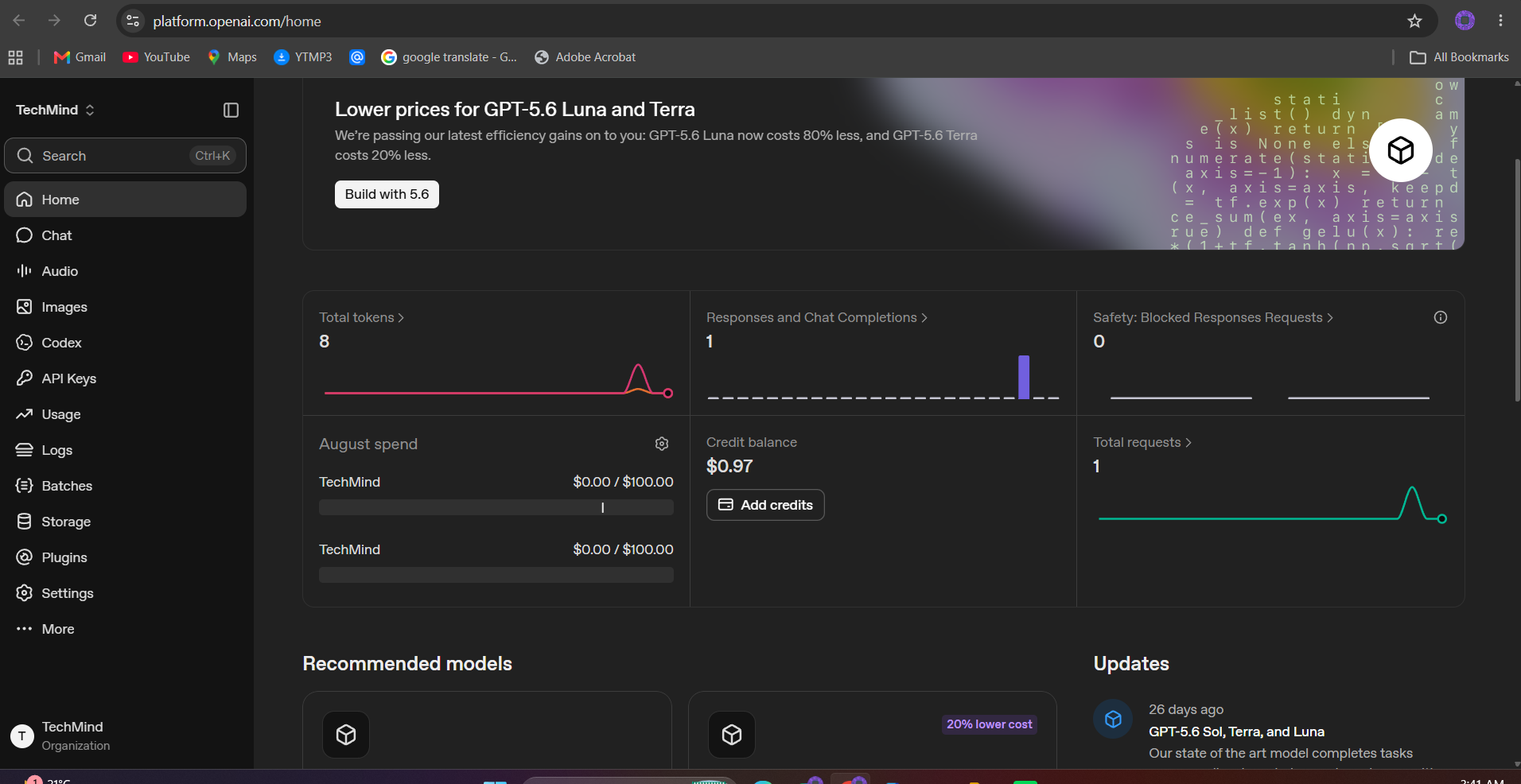
Task: Open Gmail bookmark
Action: coord(80,57)
